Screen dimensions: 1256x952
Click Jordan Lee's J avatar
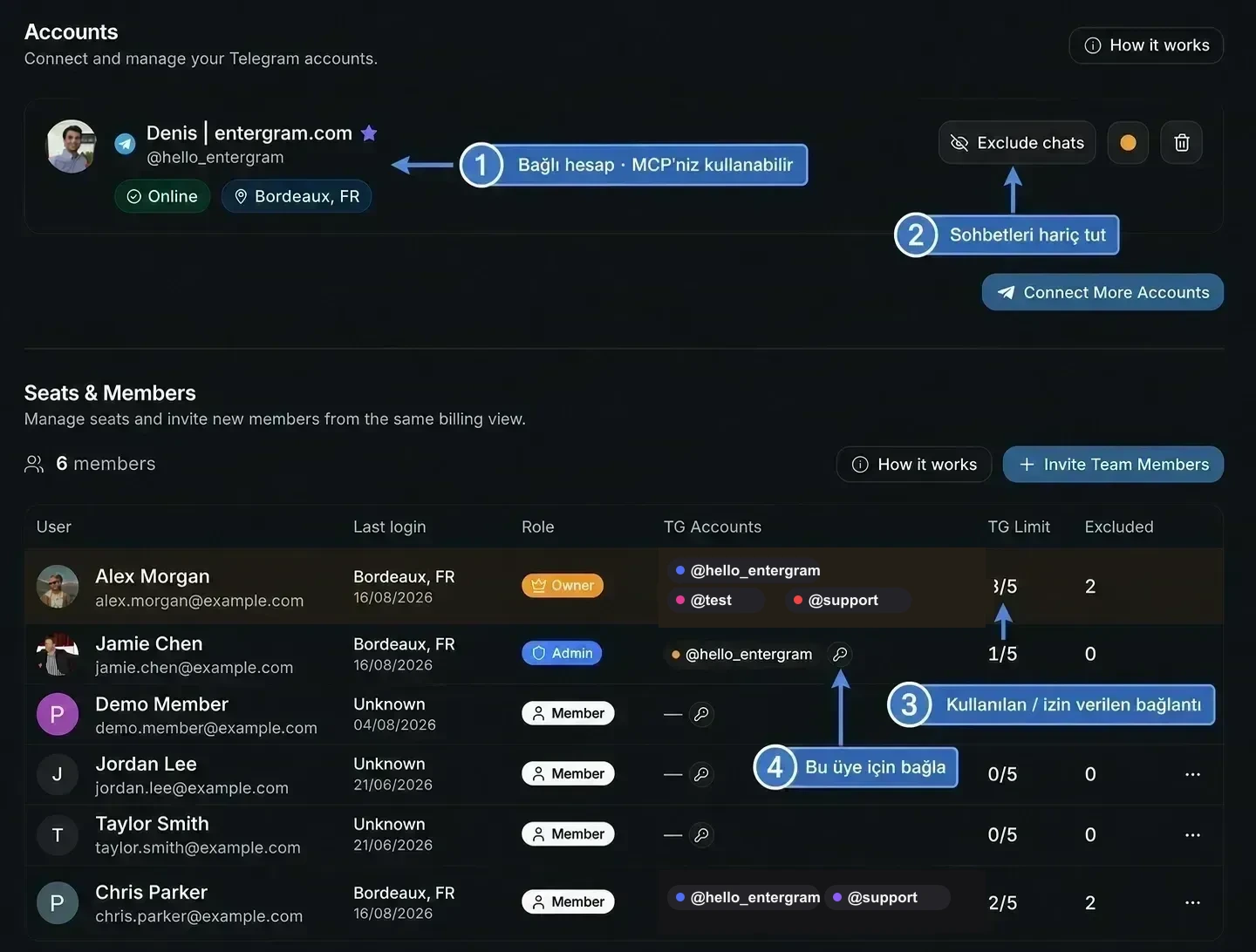click(x=58, y=775)
